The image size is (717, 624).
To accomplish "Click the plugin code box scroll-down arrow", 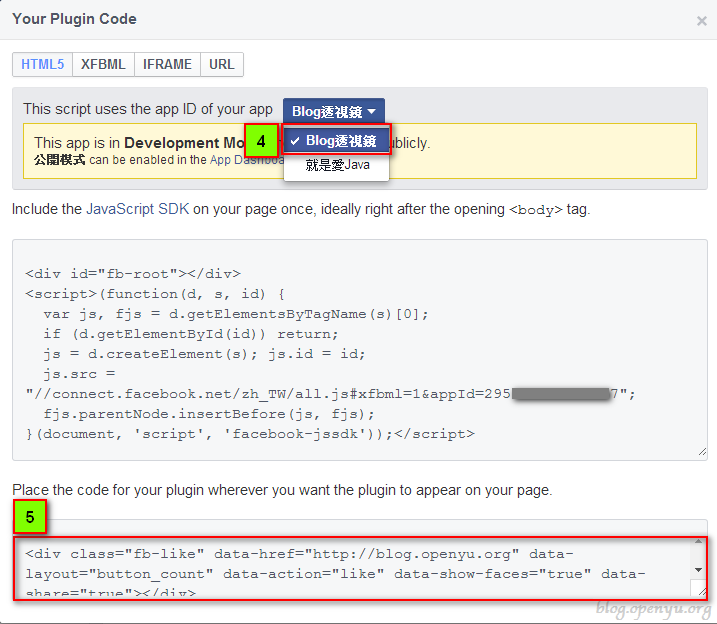I will click(x=698, y=570).
